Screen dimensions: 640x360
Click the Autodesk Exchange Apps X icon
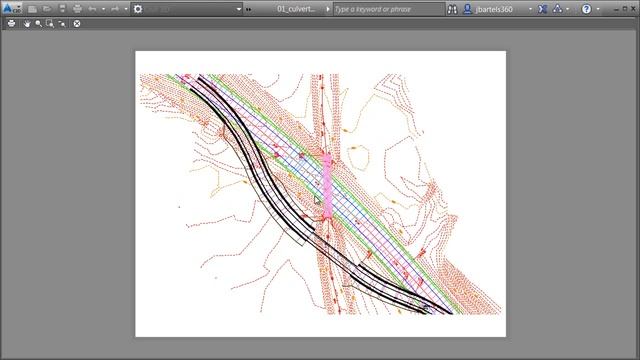(x=542, y=9)
